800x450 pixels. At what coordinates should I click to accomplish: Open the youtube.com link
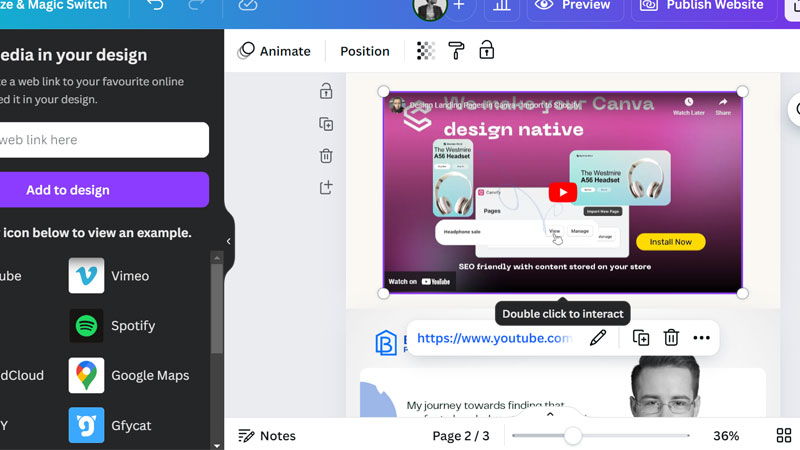tap(494, 338)
